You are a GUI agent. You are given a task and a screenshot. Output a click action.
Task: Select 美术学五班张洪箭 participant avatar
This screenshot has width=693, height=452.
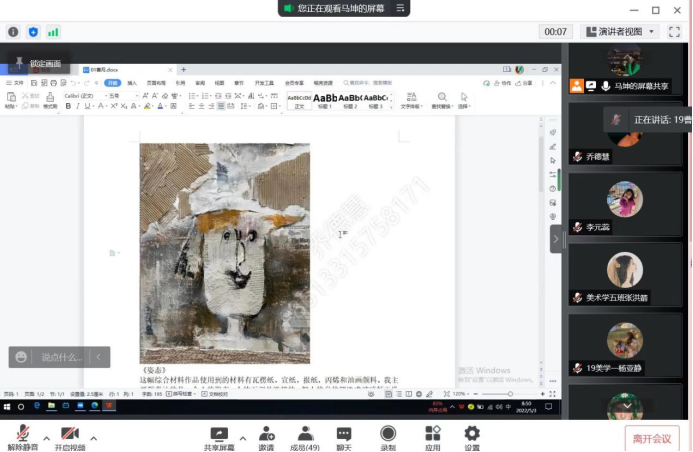(x=624, y=270)
